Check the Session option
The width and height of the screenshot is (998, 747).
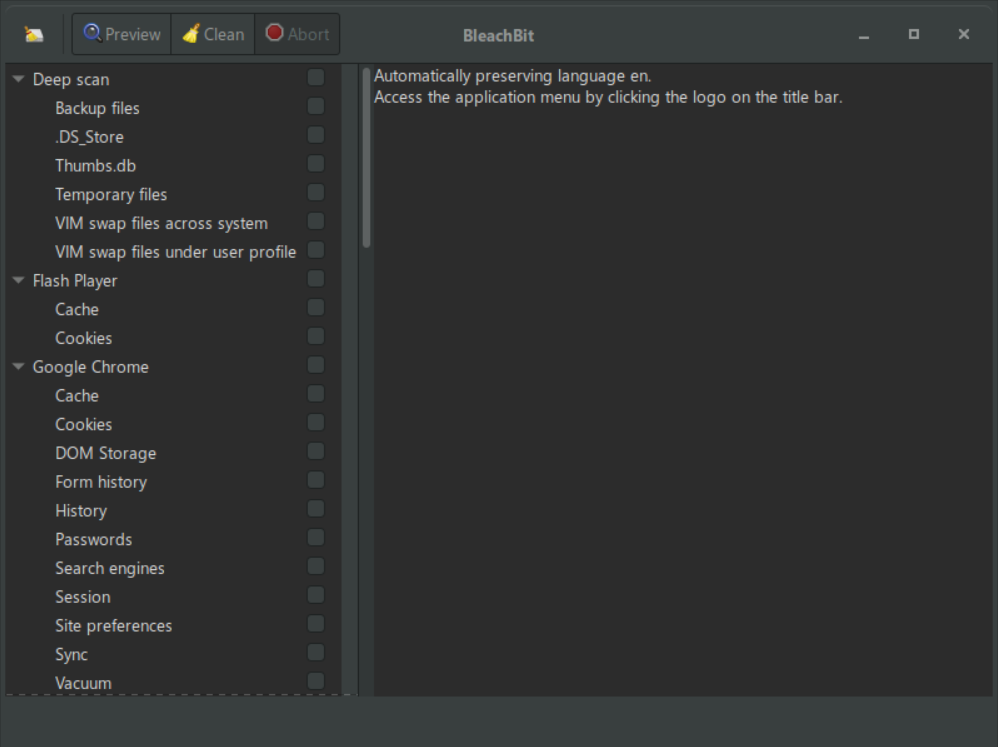[x=316, y=595]
